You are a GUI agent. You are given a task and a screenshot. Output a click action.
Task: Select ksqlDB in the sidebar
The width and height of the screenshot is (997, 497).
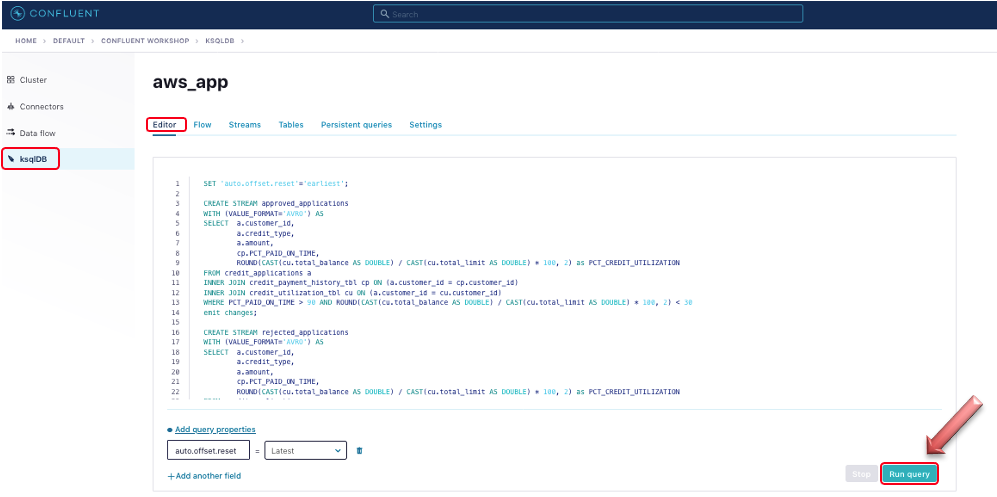point(67,159)
